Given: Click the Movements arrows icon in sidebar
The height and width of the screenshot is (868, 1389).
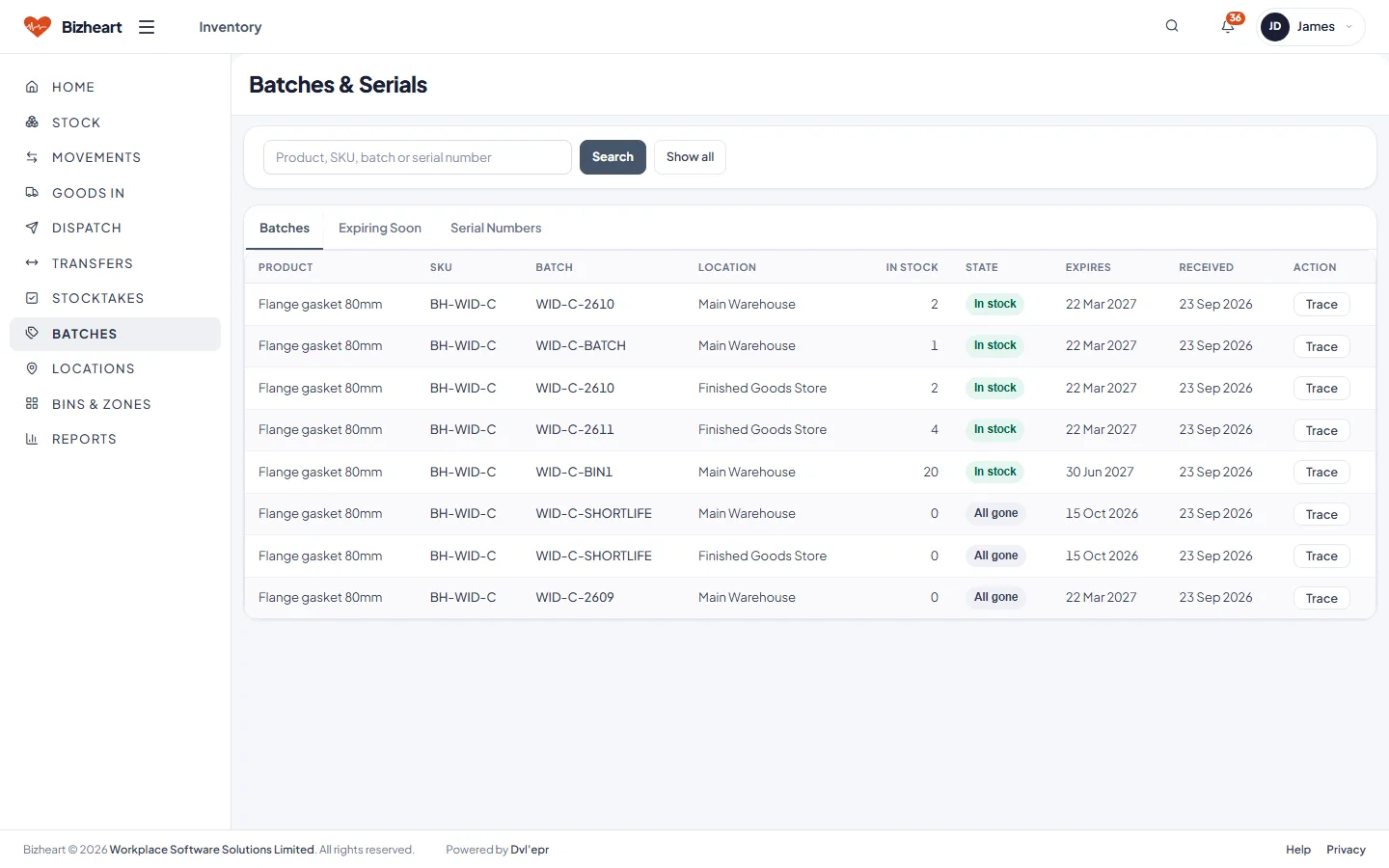Looking at the screenshot, I should (x=32, y=157).
